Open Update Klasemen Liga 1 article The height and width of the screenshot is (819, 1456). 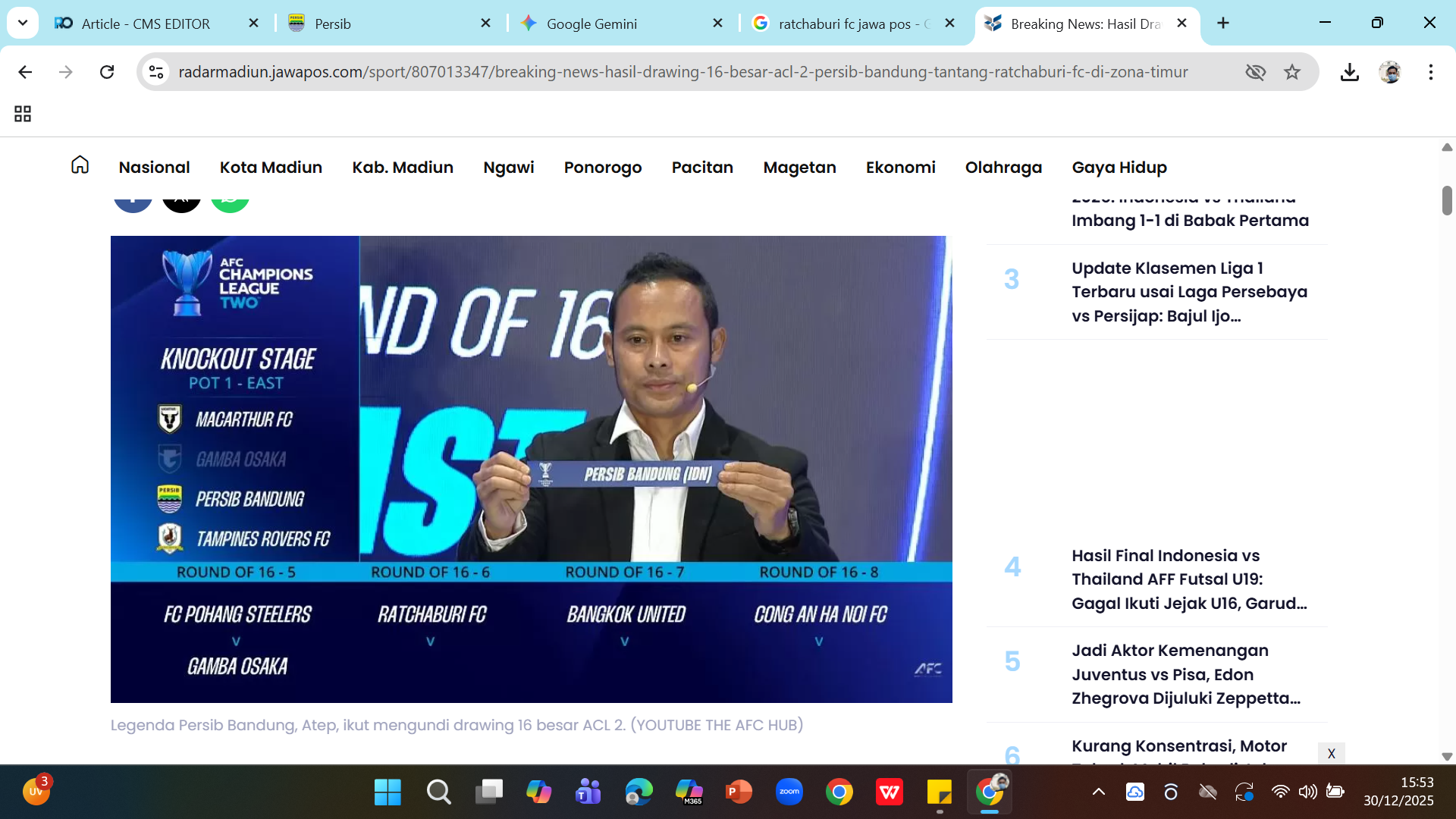coord(1189,292)
